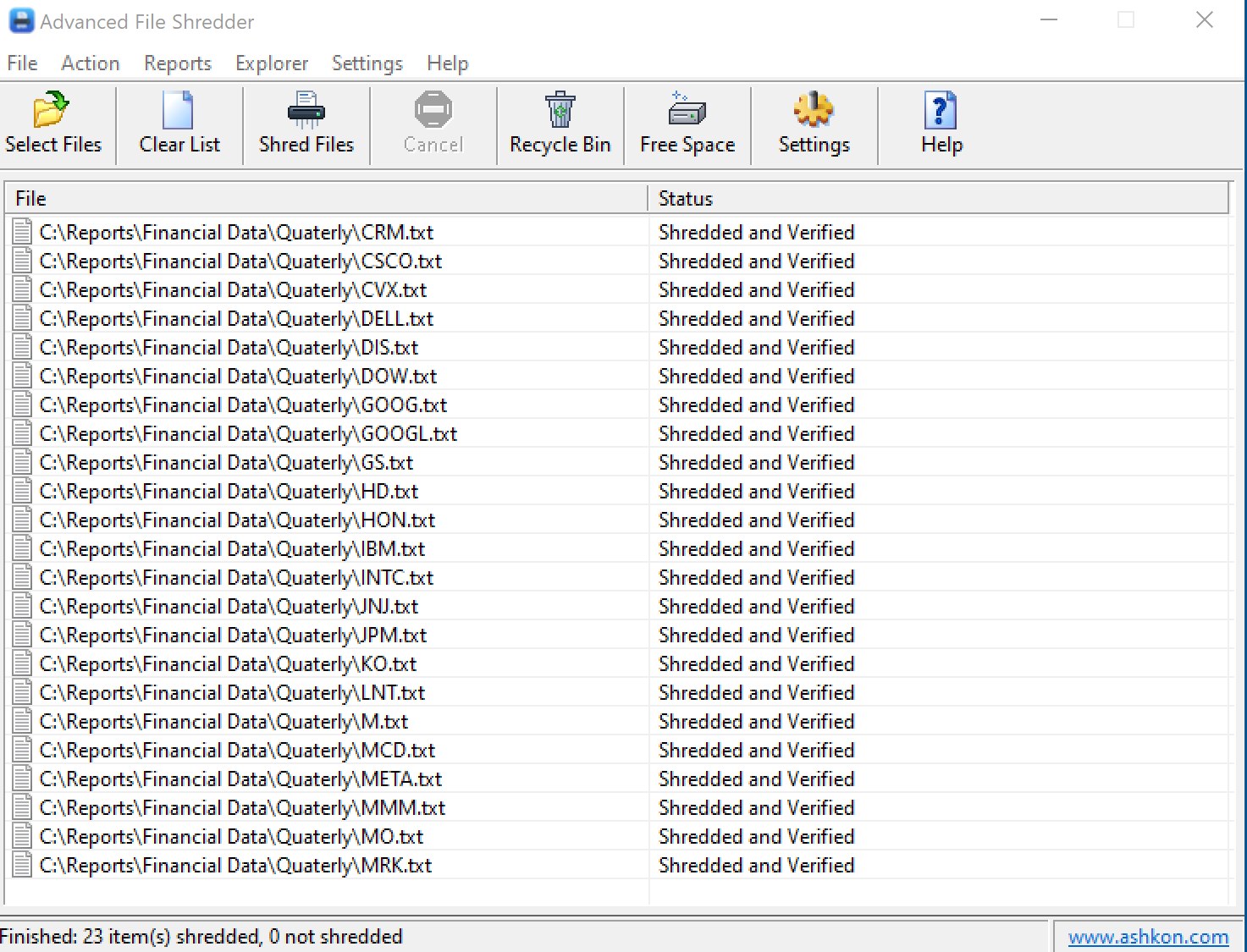1247x952 pixels.
Task: Select the LNT.txt file path
Action: tap(232, 692)
